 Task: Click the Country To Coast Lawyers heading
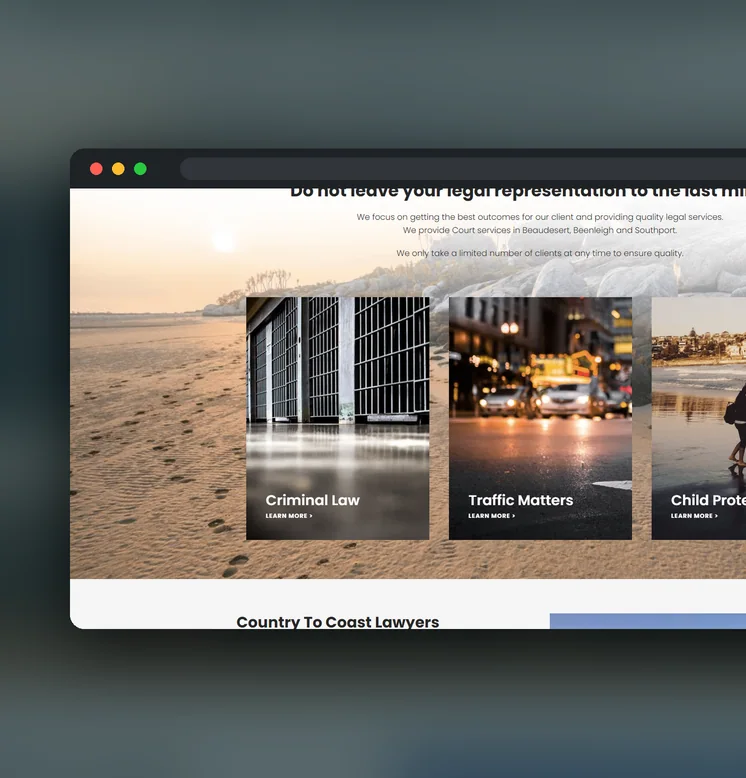tap(338, 622)
